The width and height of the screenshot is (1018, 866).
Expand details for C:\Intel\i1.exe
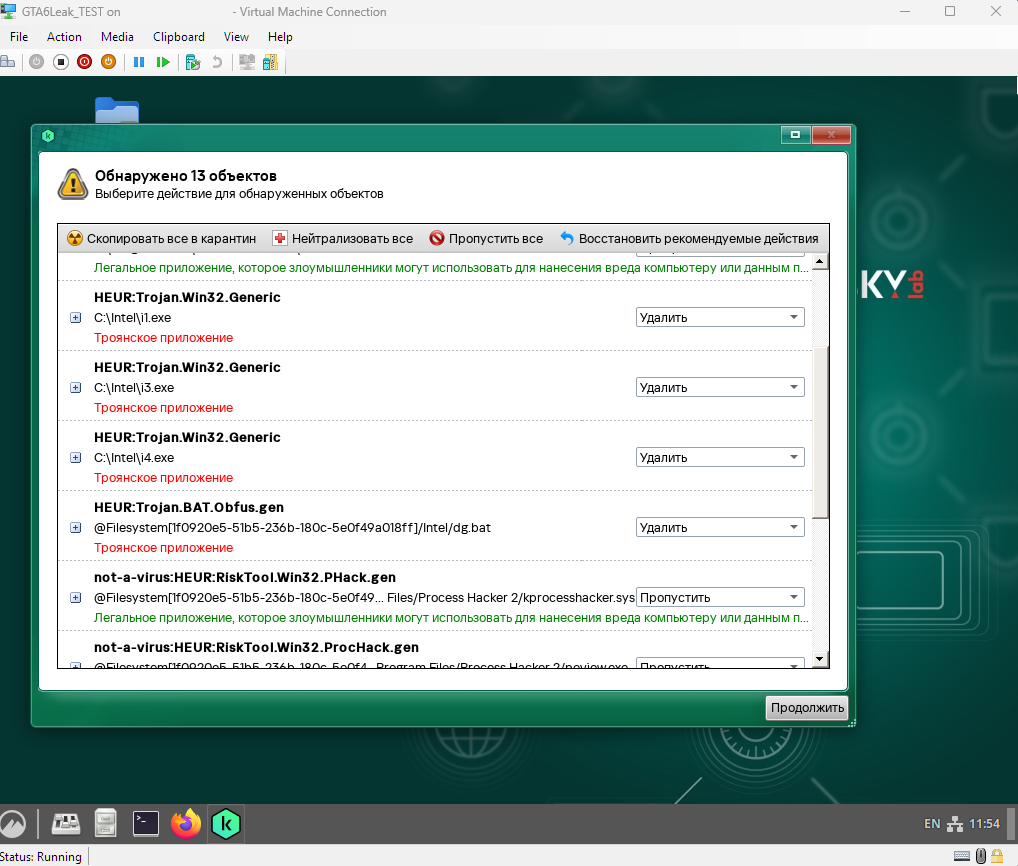pyautogui.click(x=76, y=317)
